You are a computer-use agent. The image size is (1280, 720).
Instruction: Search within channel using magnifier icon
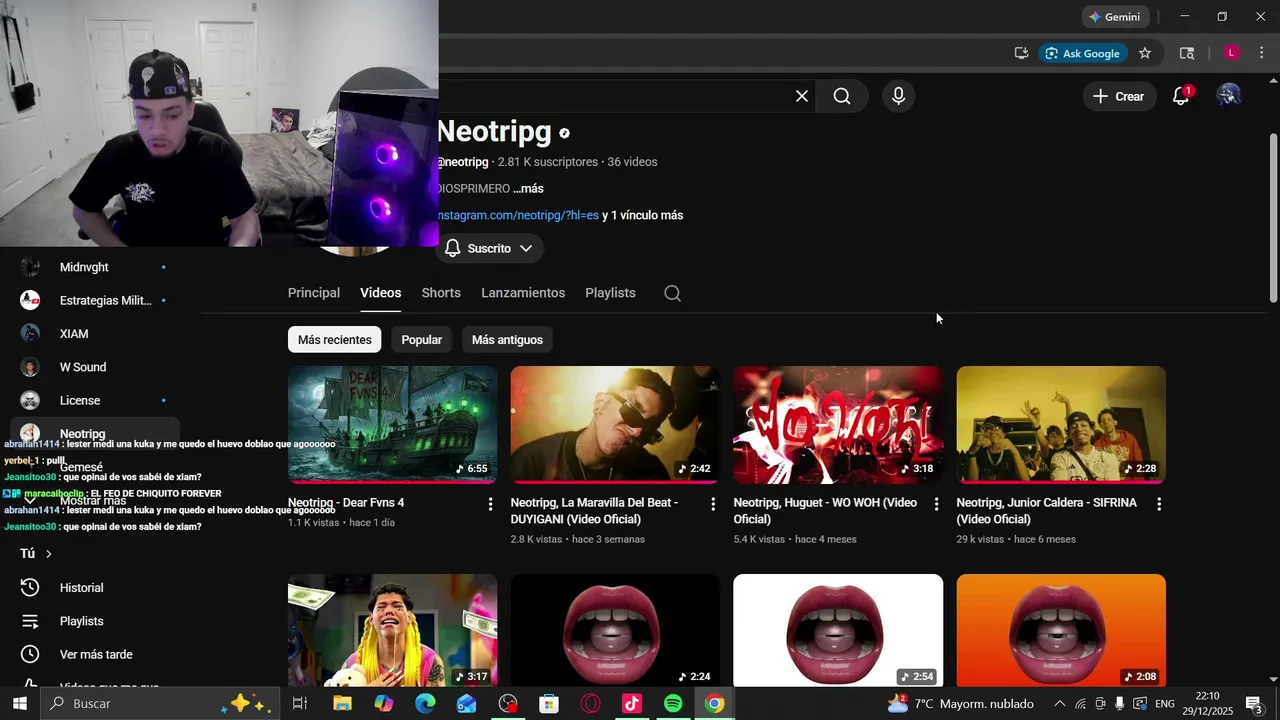pyautogui.click(x=673, y=293)
